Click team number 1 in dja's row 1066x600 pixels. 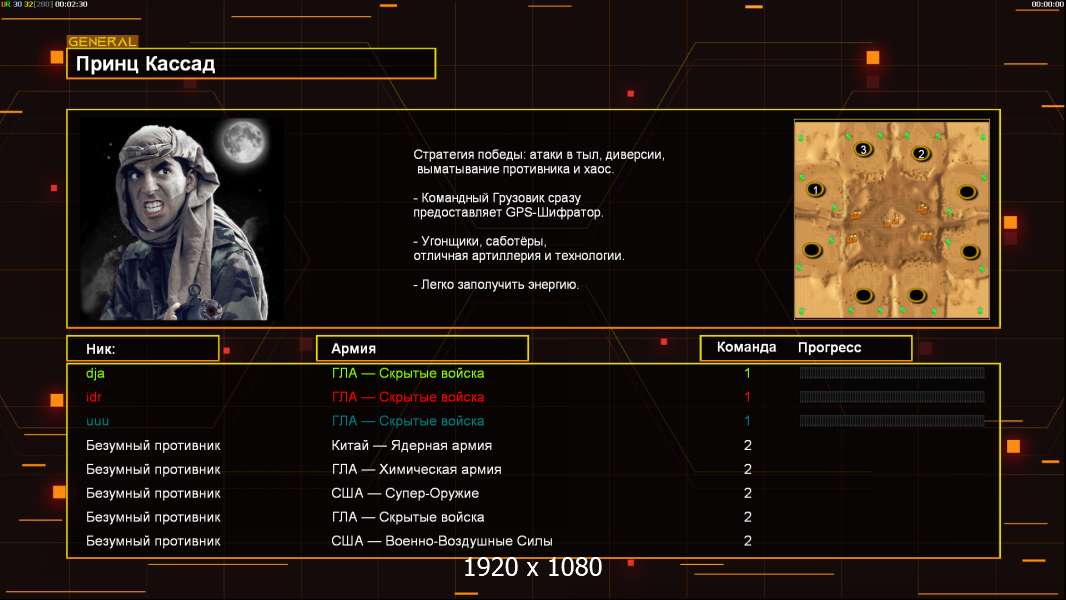tap(747, 373)
